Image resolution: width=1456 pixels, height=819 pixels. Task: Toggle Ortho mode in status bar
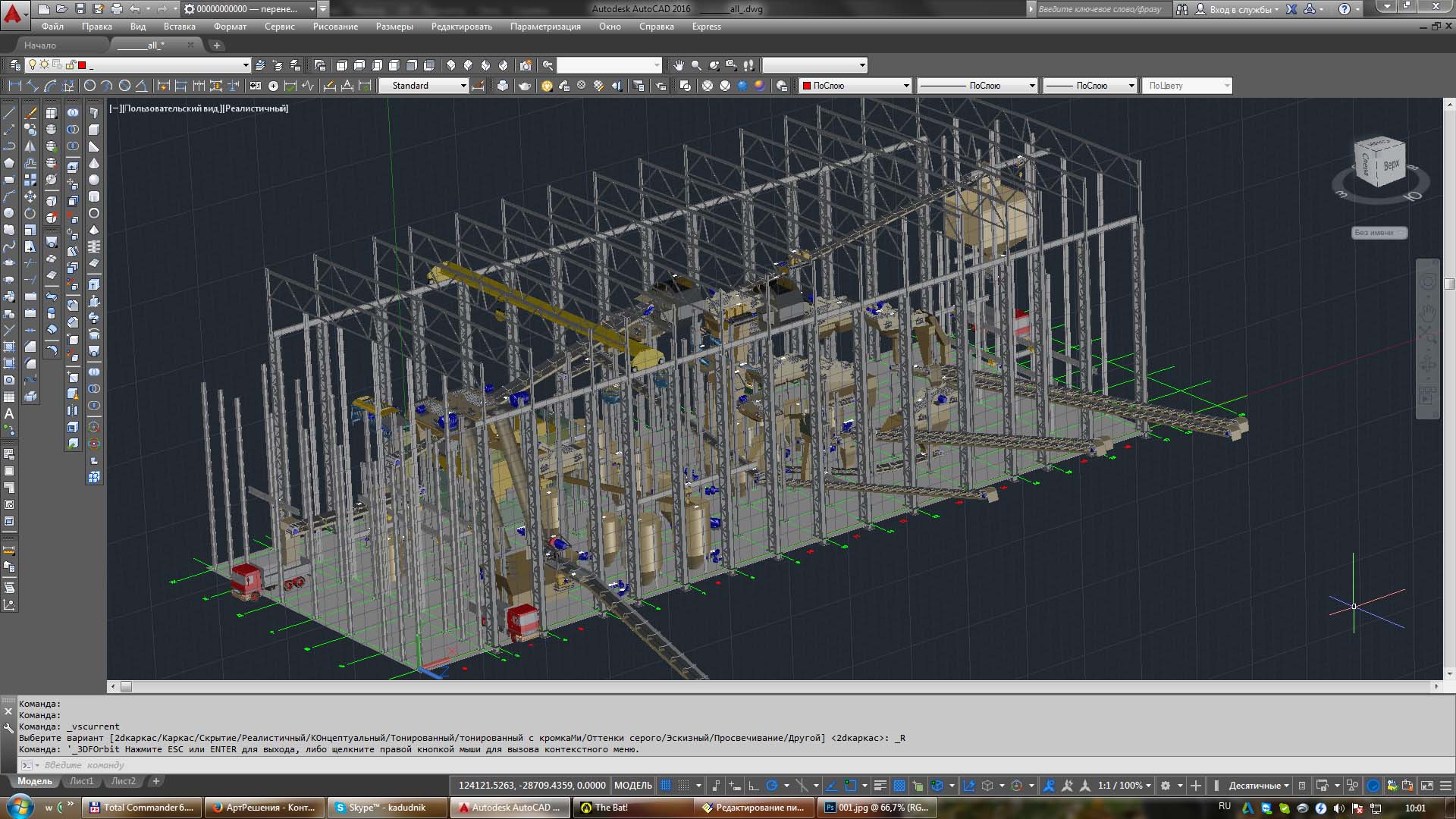[753, 786]
